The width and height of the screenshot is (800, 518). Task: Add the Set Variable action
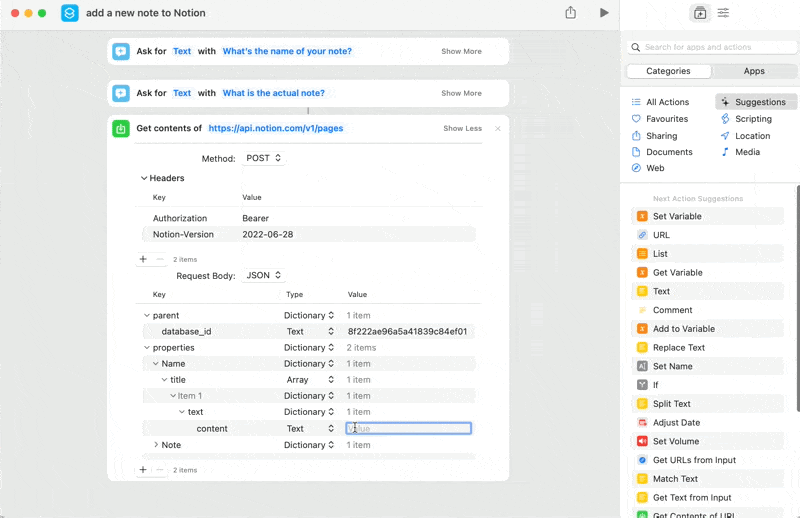click(708, 216)
